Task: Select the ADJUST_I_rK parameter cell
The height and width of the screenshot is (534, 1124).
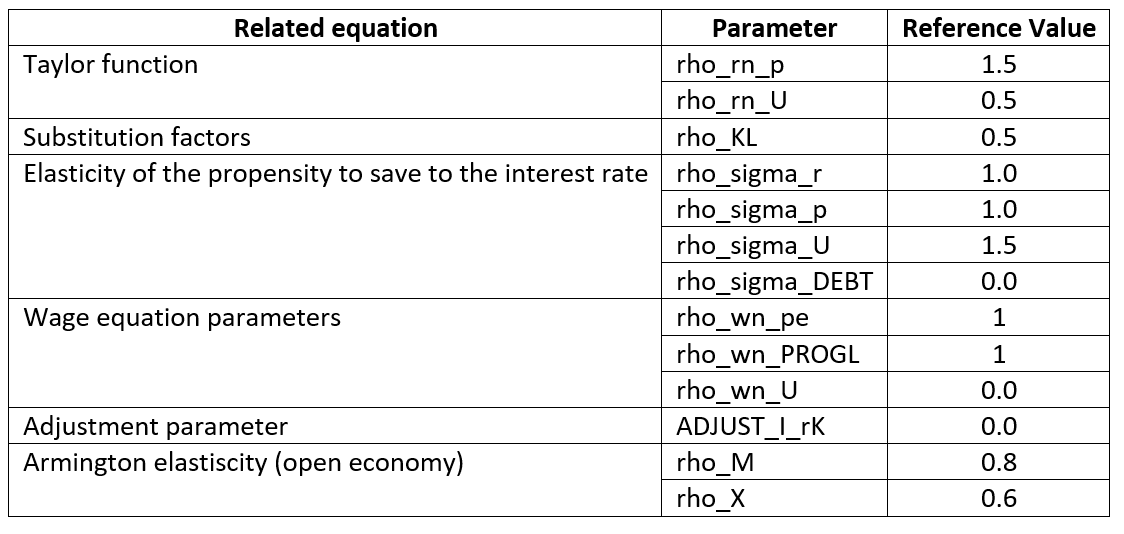Action: coord(774,426)
